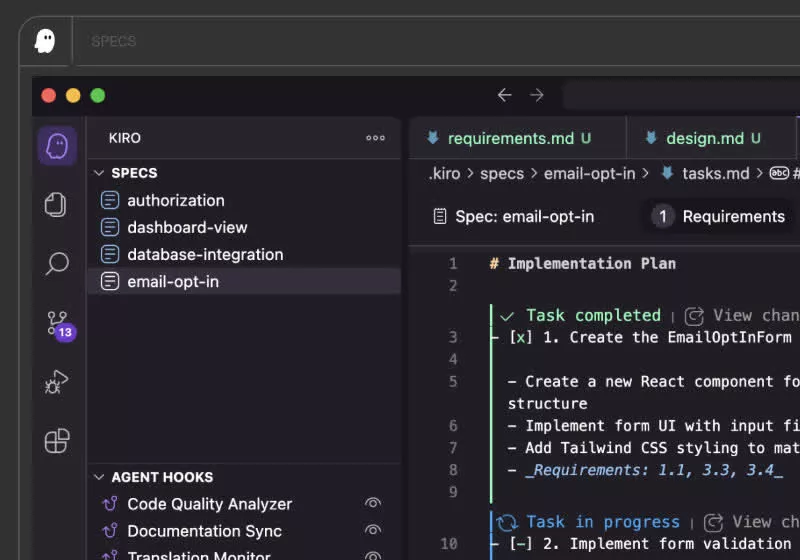The width and height of the screenshot is (800, 560).
Task: Open the Documentation Sync hook
Action: click(205, 531)
